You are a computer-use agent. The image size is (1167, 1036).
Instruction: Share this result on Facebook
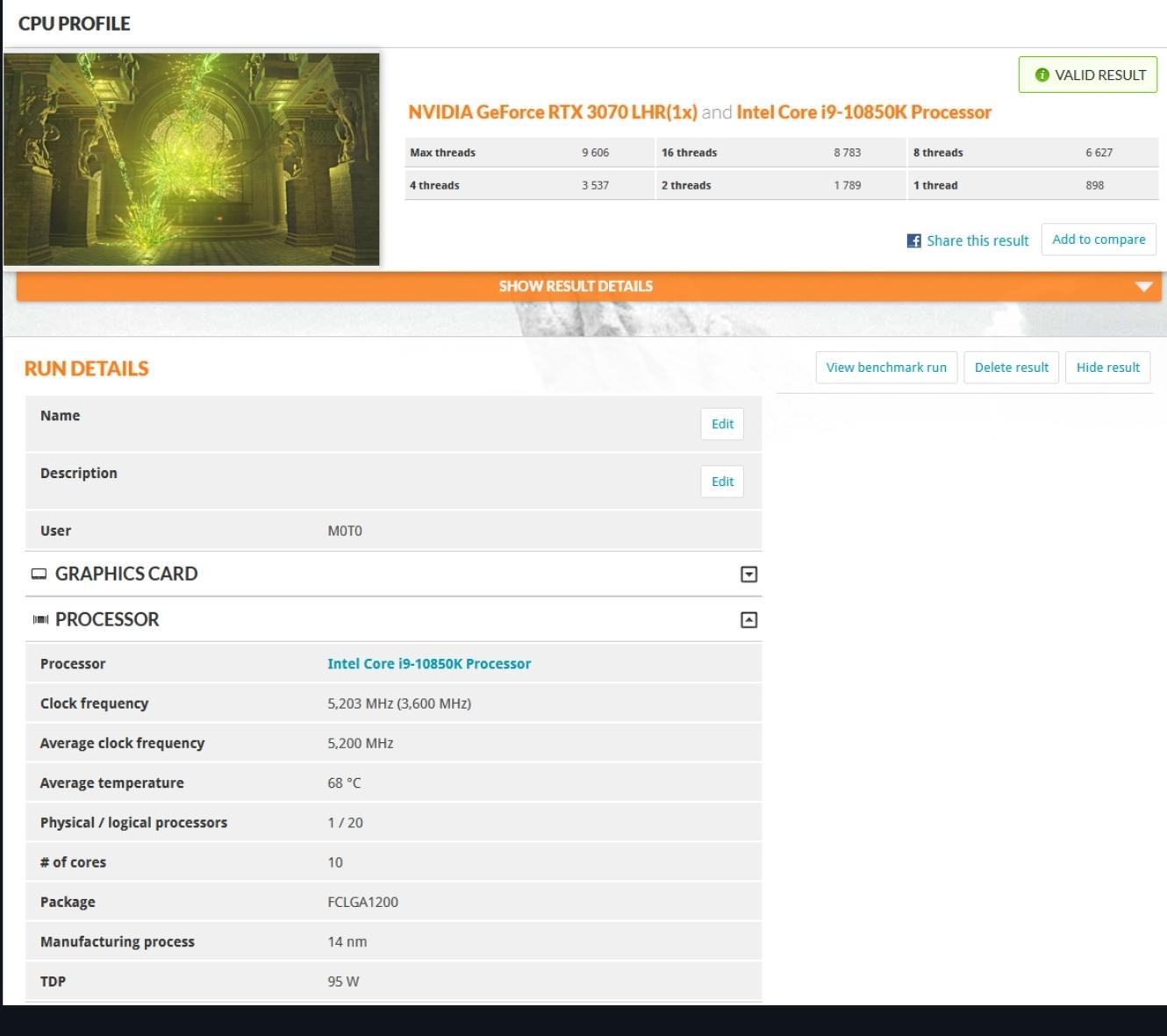pos(968,240)
